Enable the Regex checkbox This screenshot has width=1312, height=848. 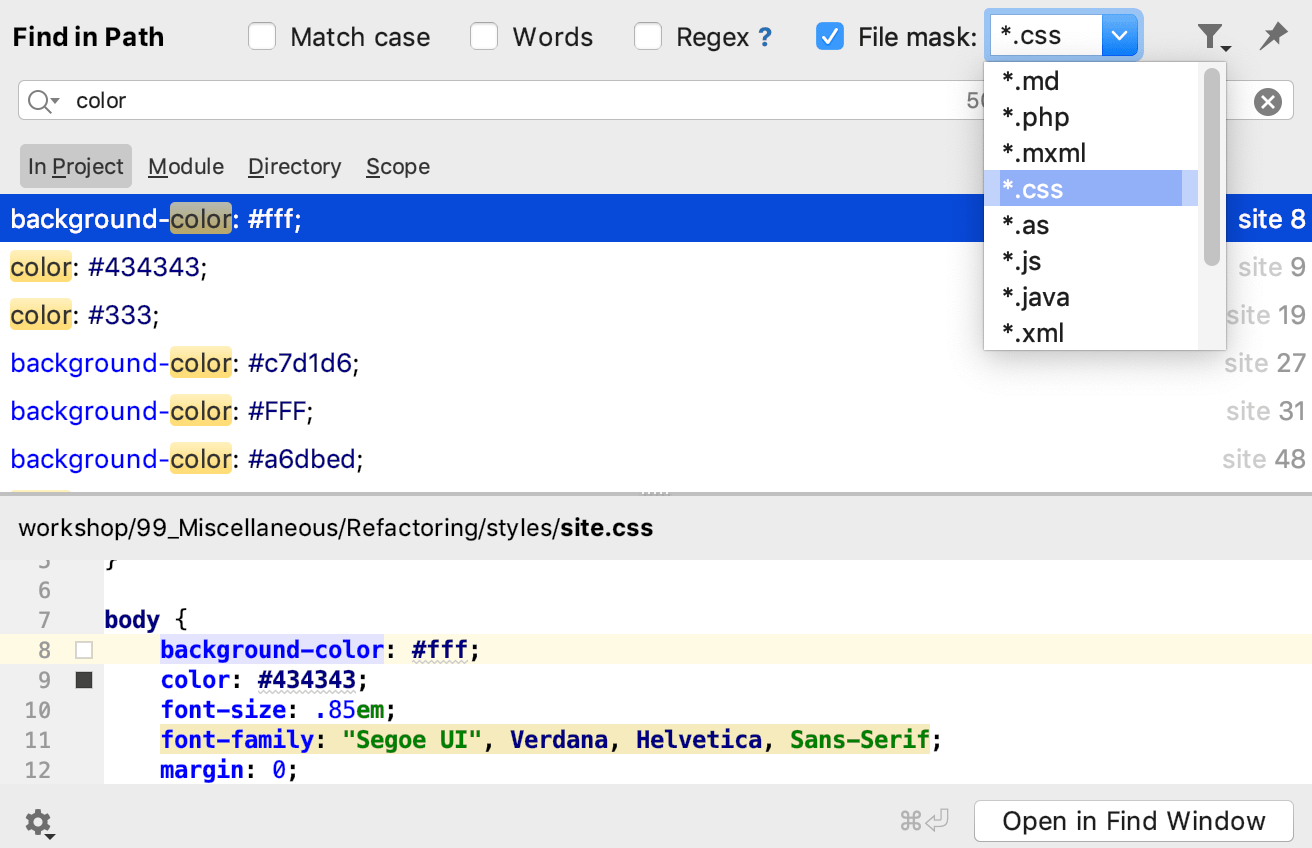(648, 37)
